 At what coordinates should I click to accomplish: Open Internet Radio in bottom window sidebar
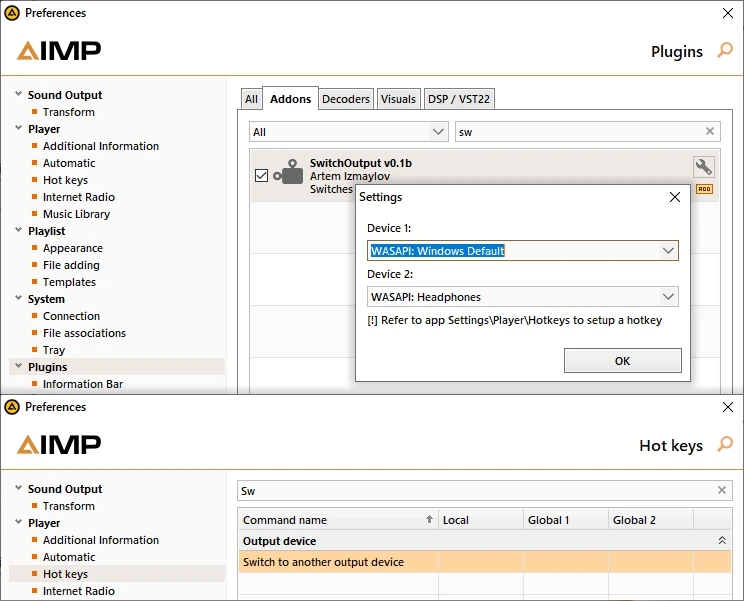point(79,591)
